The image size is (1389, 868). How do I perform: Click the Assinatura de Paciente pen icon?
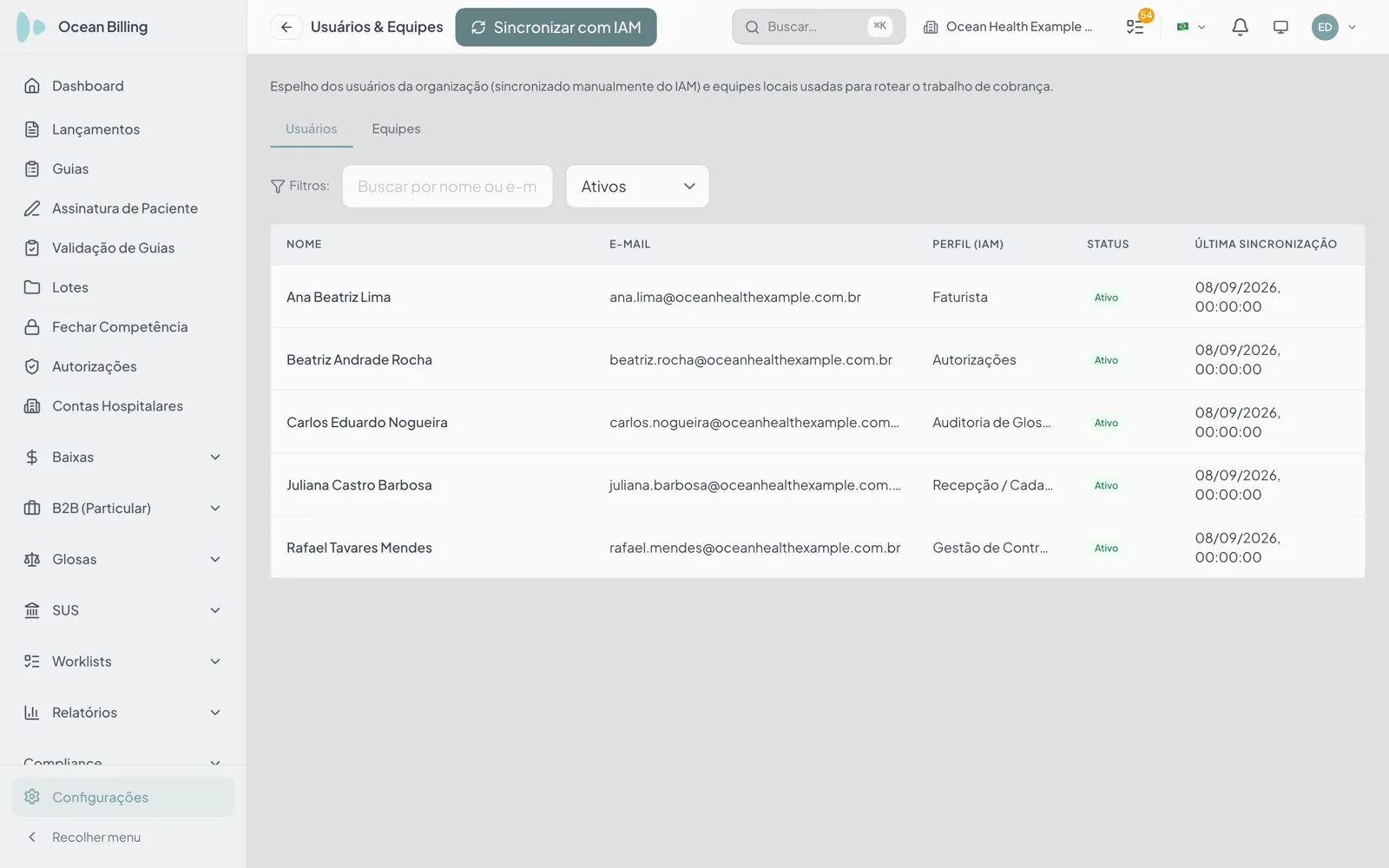(x=32, y=208)
